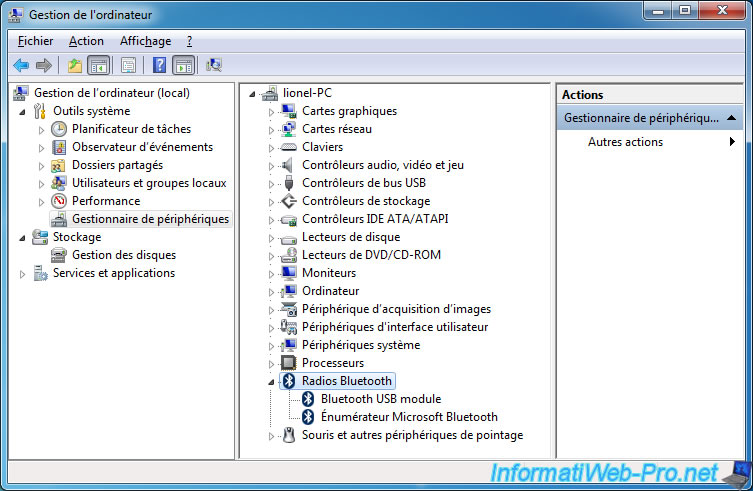Click the Claviers keyboard icon
The width and height of the screenshot is (753, 491).
(289, 147)
